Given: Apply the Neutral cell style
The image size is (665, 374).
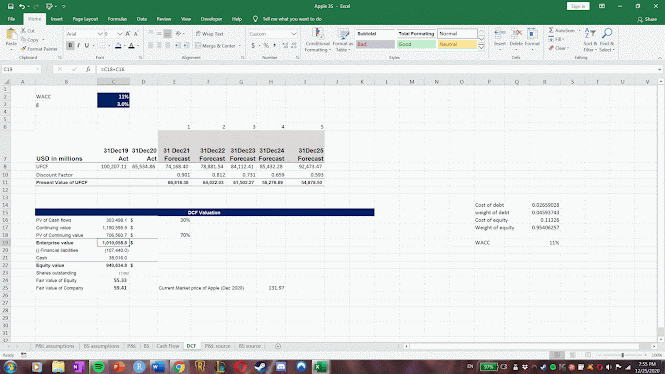Looking at the screenshot, I should [457, 44].
